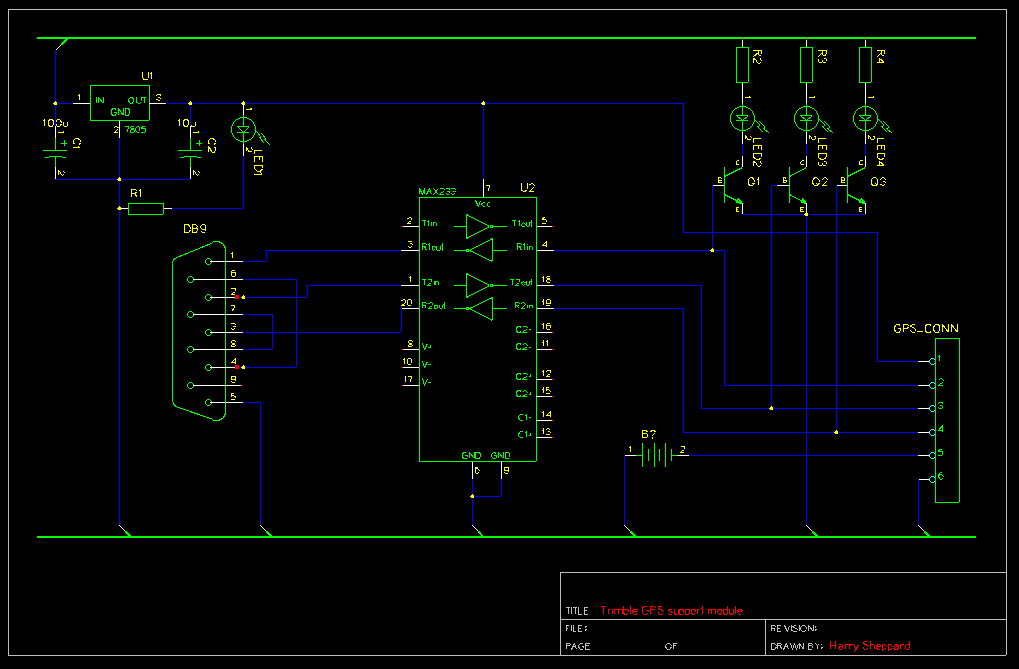This screenshot has height=669, width=1019.
Task: Click the R1in pin label
Action: tap(524, 247)
